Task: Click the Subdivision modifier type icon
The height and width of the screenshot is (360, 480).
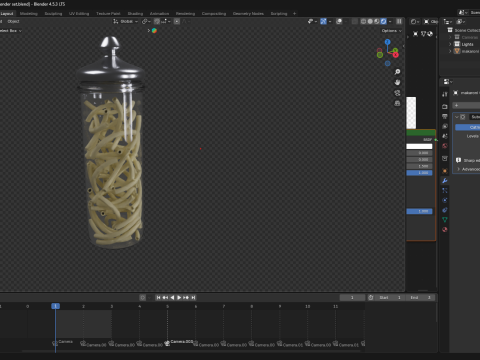Action: (x=463, y=117)
